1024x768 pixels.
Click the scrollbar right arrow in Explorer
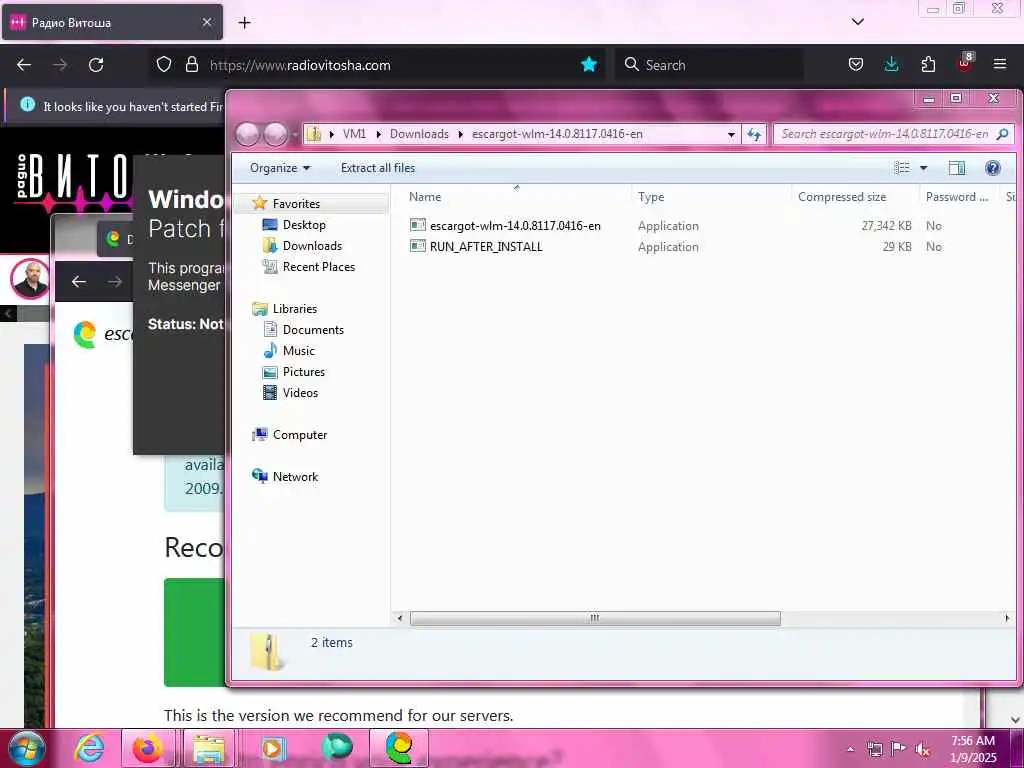[x=1006, y=618]
